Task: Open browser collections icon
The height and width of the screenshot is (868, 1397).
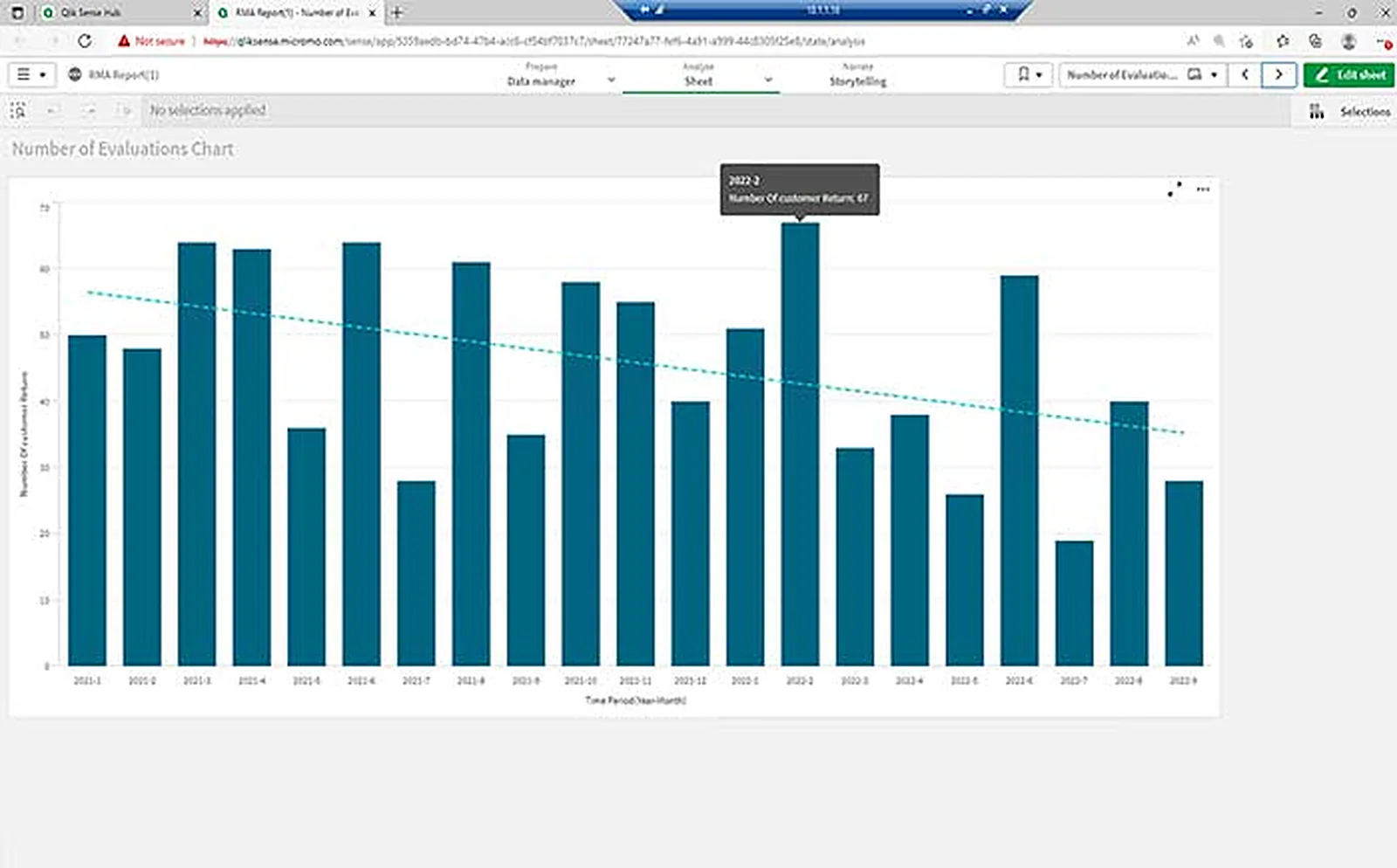Action: (x=1315, y=41)
